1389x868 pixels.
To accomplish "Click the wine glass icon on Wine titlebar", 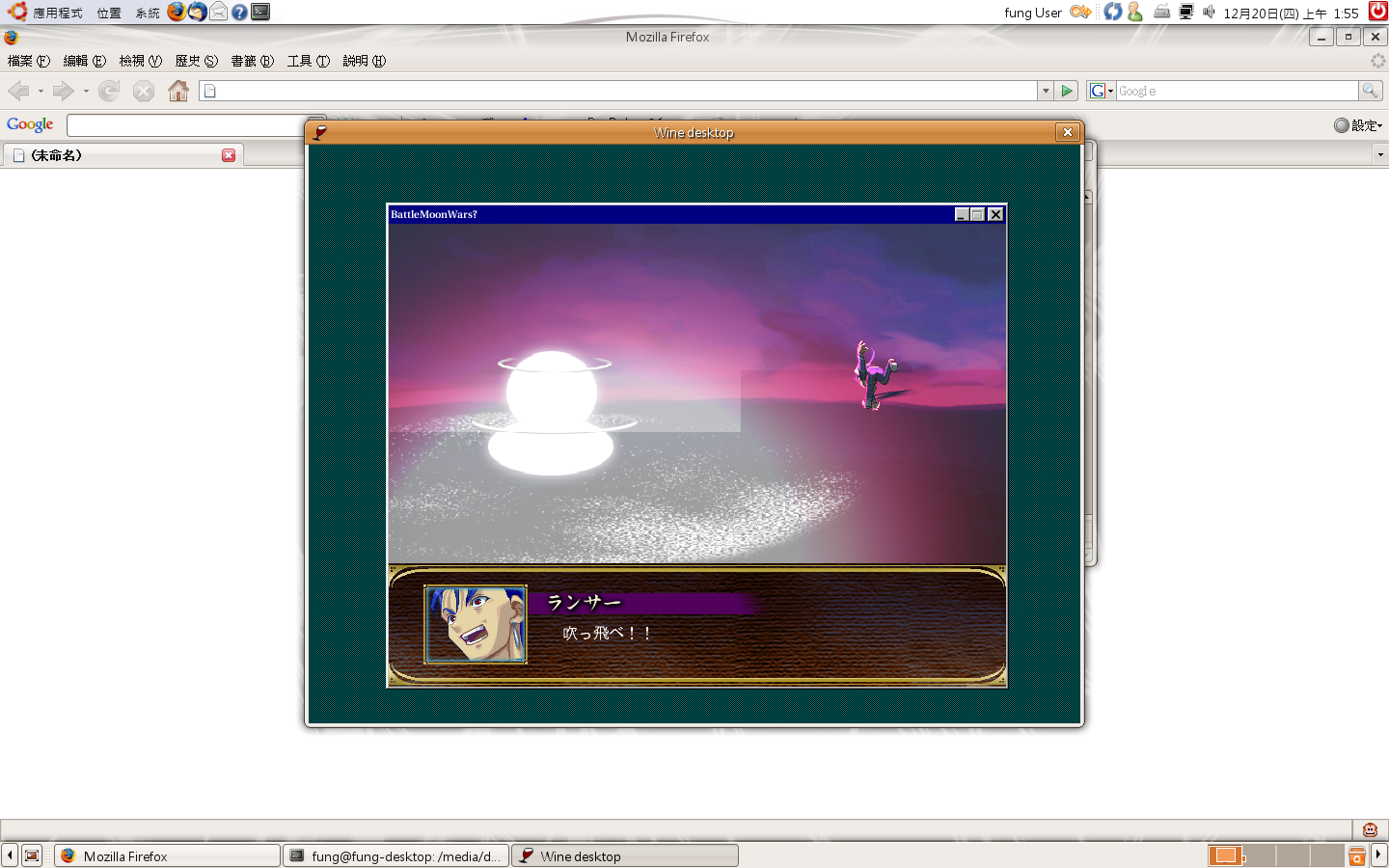I will coord(320,132).
